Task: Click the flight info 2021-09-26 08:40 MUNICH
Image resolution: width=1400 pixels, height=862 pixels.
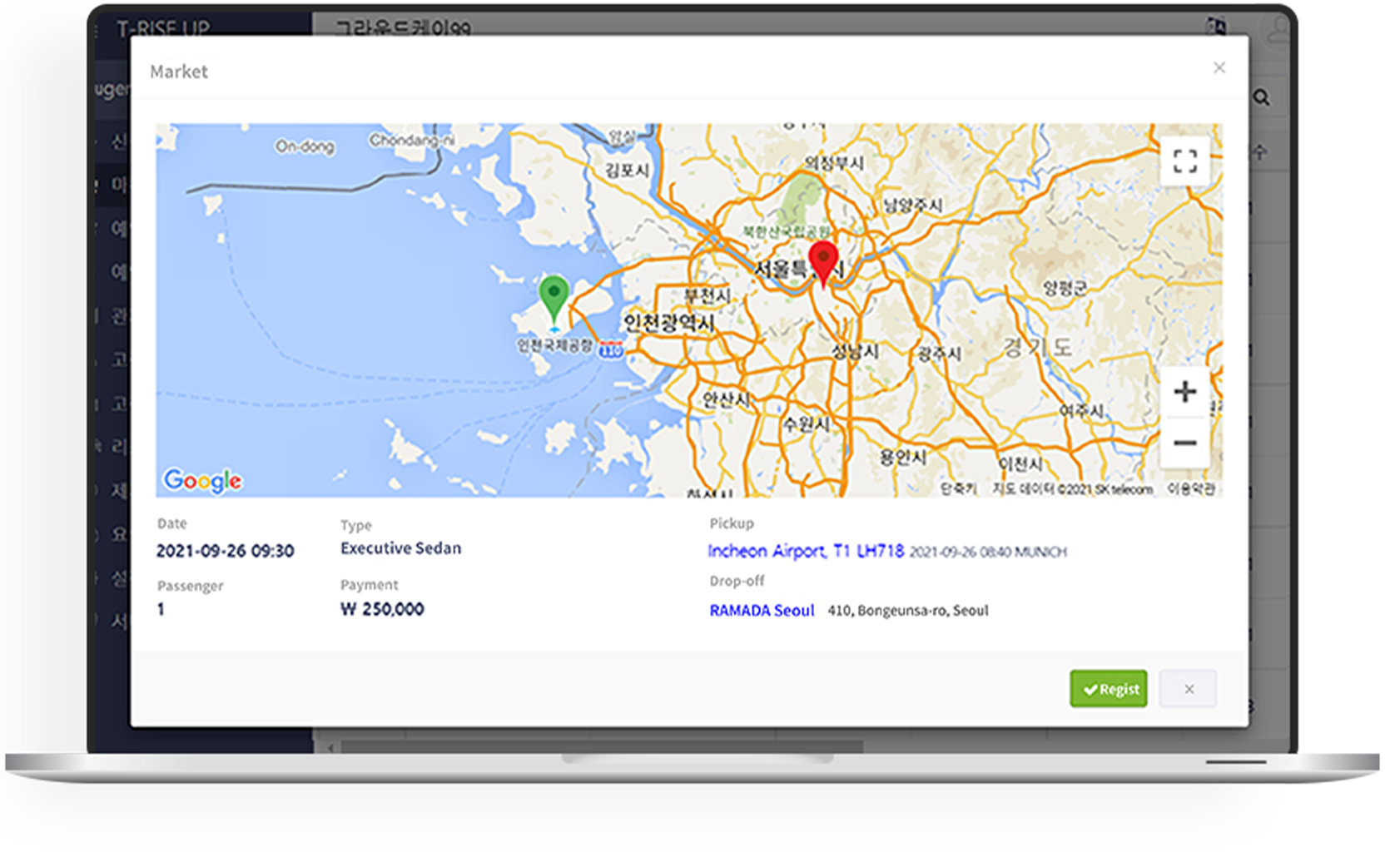Action: click(x=988, y=552)
